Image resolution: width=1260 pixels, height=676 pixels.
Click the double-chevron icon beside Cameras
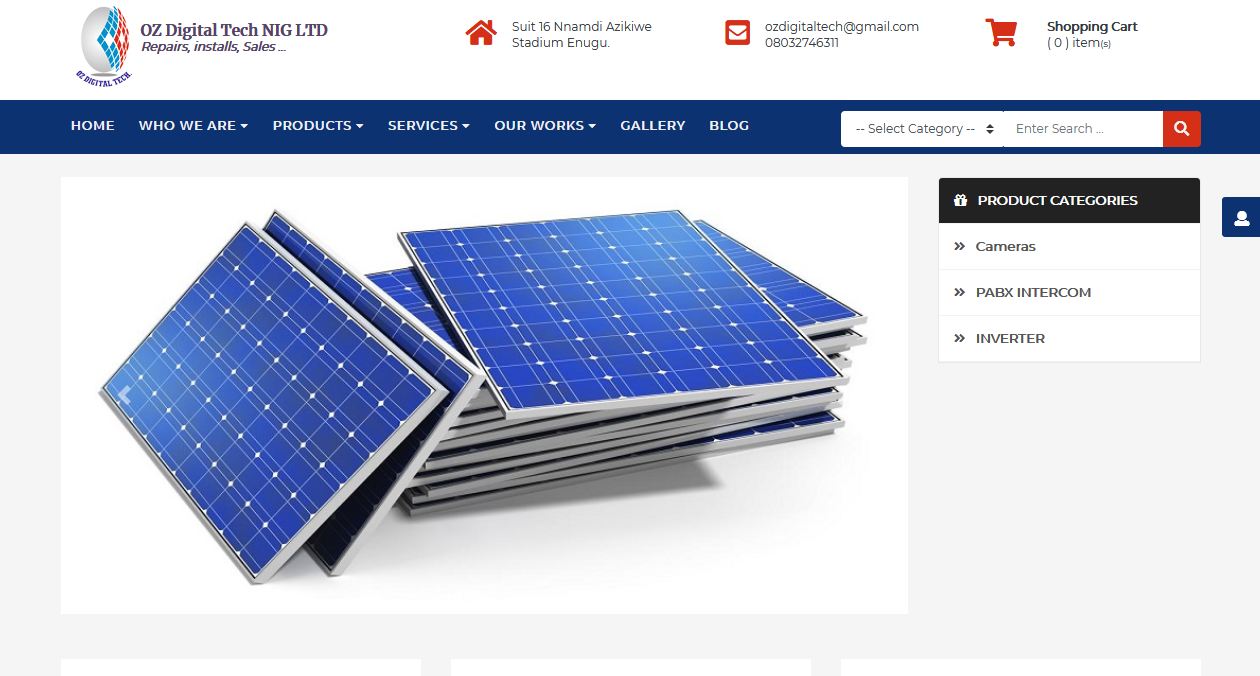click(960, 246)
